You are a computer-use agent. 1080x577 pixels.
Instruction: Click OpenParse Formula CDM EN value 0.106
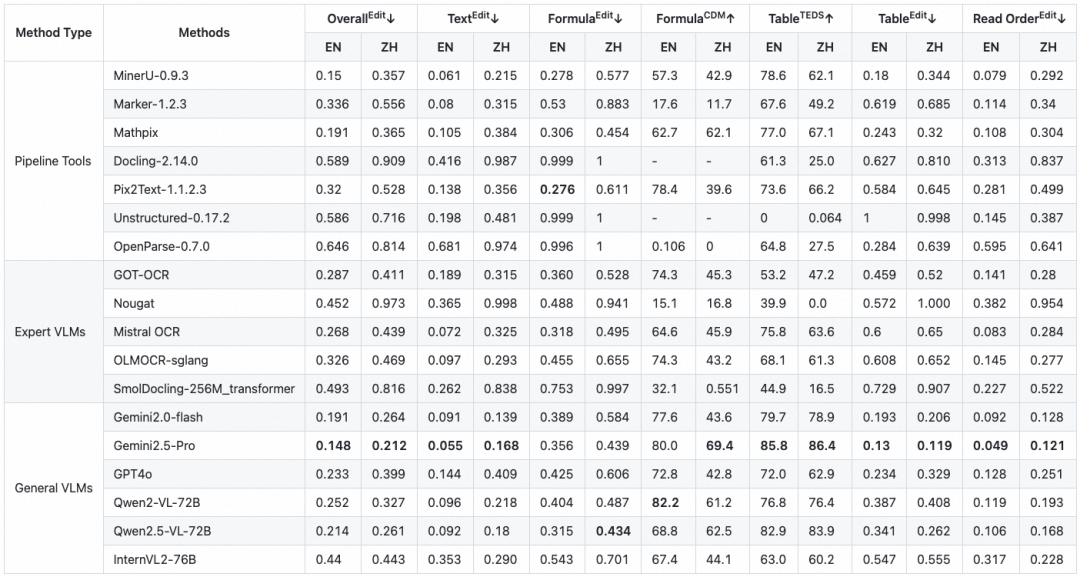pyautogui.click(x=668, y=246)
